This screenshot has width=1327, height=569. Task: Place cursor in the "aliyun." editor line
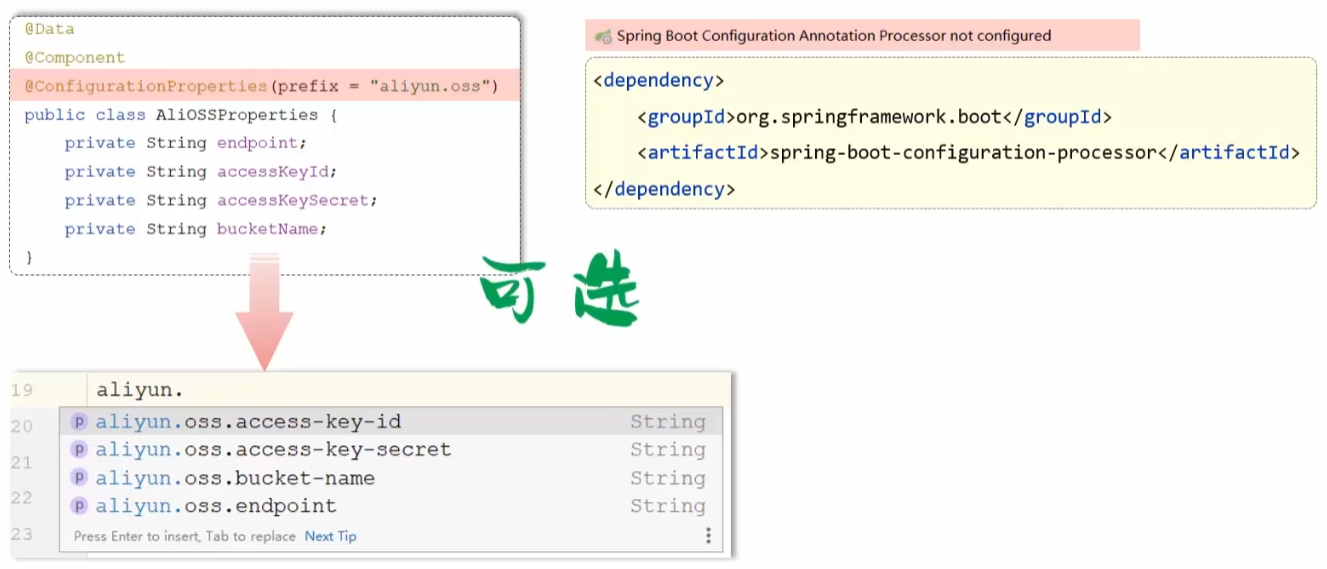click(x=140, y=390)
